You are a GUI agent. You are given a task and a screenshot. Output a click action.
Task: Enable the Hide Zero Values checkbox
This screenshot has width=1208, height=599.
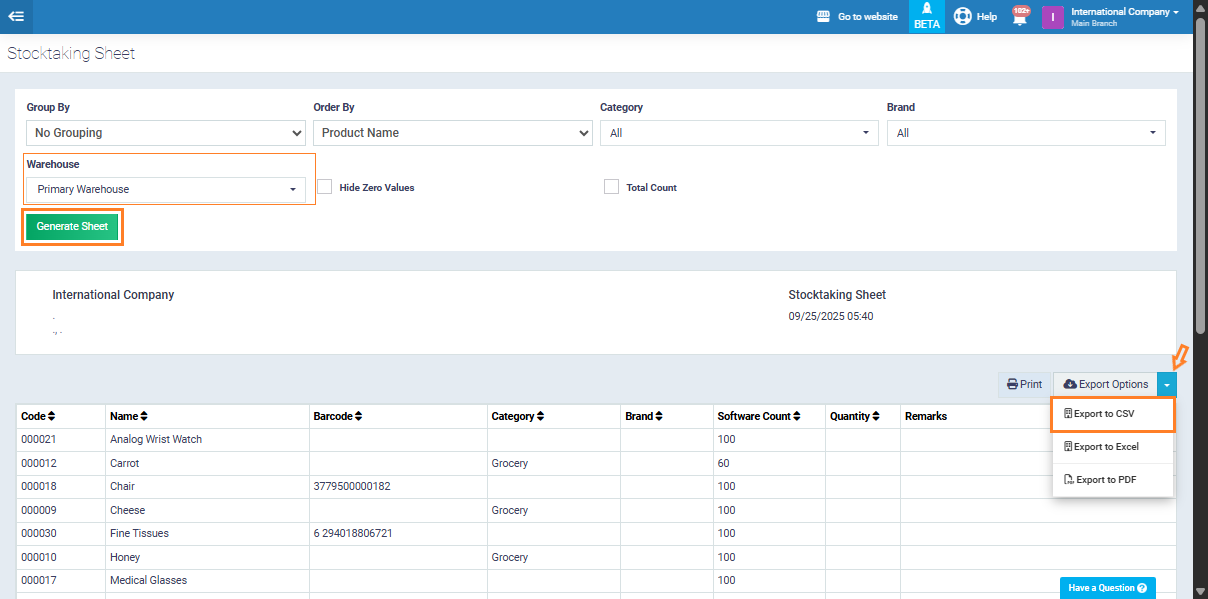324,187
